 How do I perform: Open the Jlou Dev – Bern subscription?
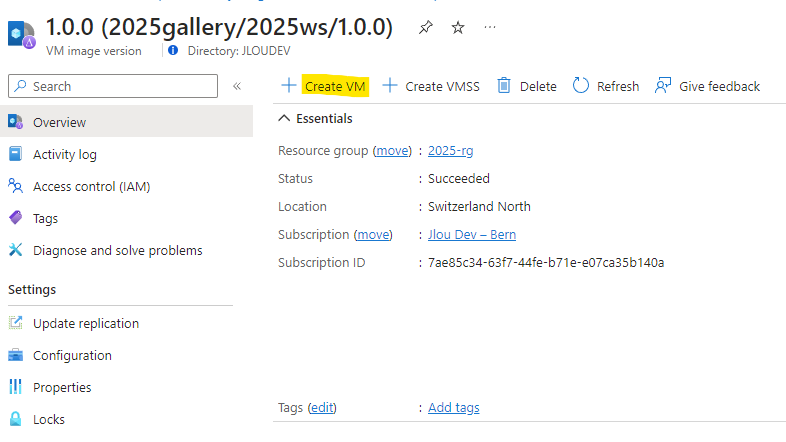click(472, 235)
